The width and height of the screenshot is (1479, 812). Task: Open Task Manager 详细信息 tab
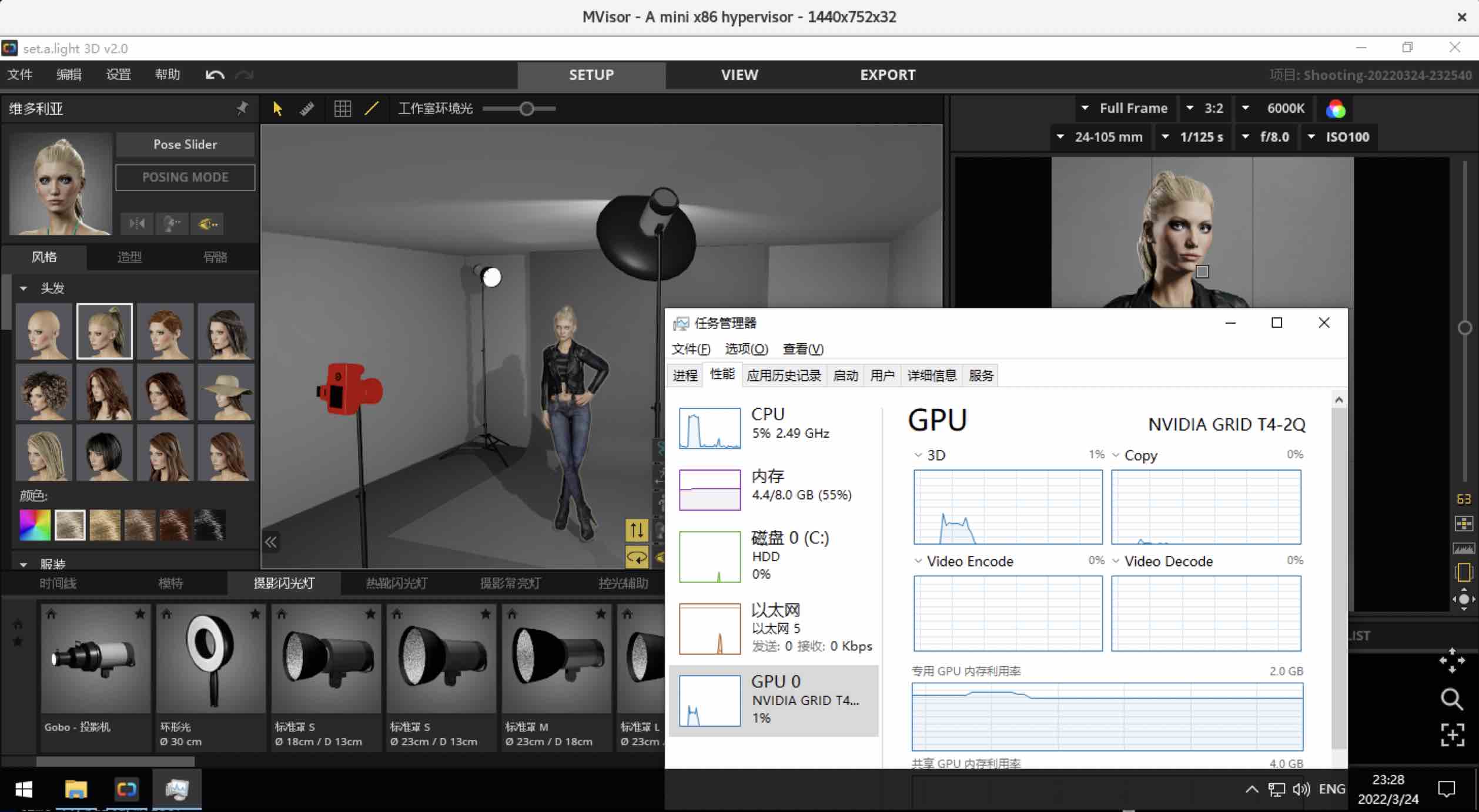pos(931,375)
